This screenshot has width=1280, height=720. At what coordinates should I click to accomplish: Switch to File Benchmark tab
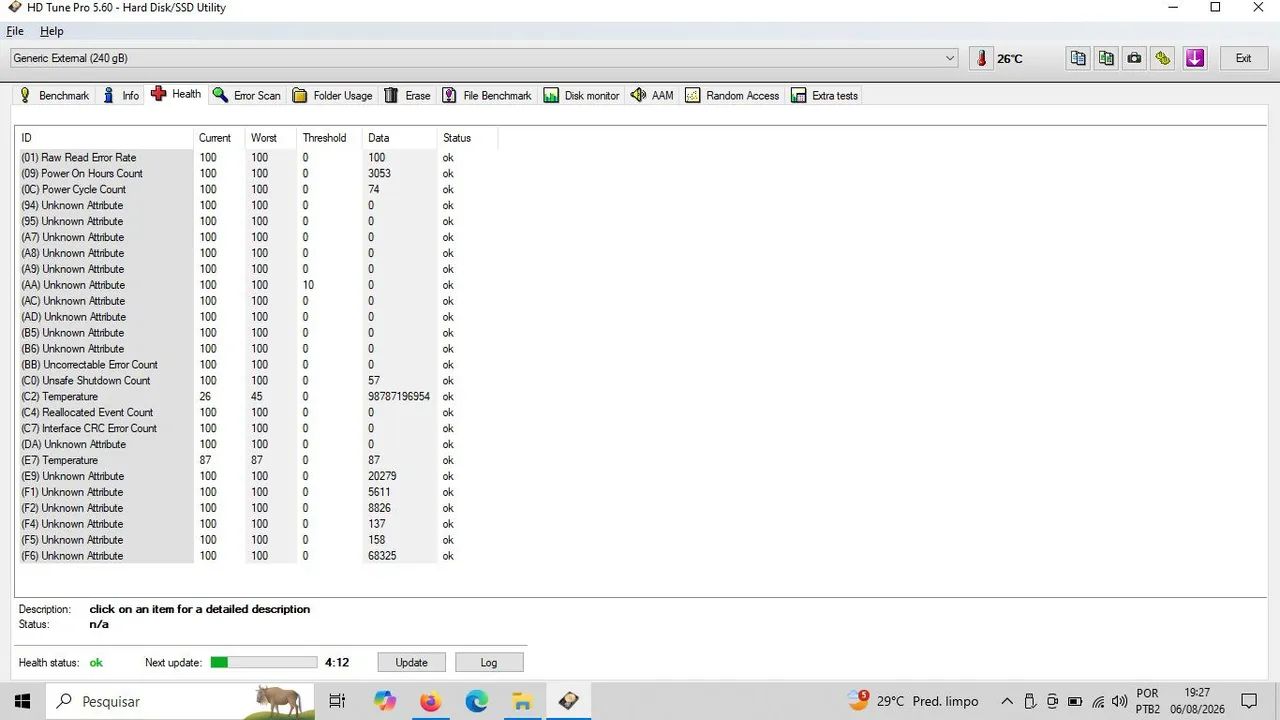pos(487,95)
